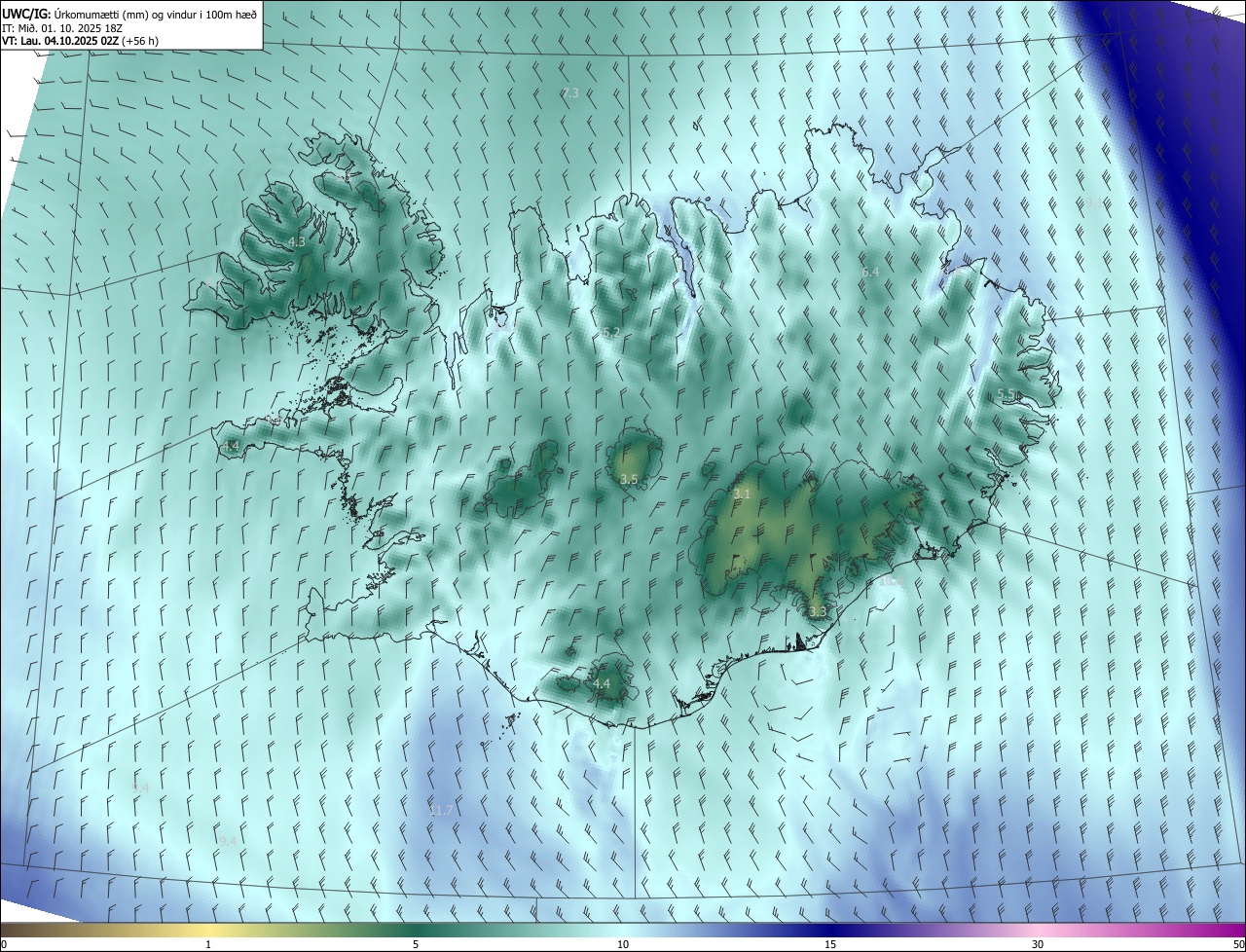Viewport: 1246px width, 952px height.
Task: Click the '50' tick on the colour scale
Action: (1238, 945)
